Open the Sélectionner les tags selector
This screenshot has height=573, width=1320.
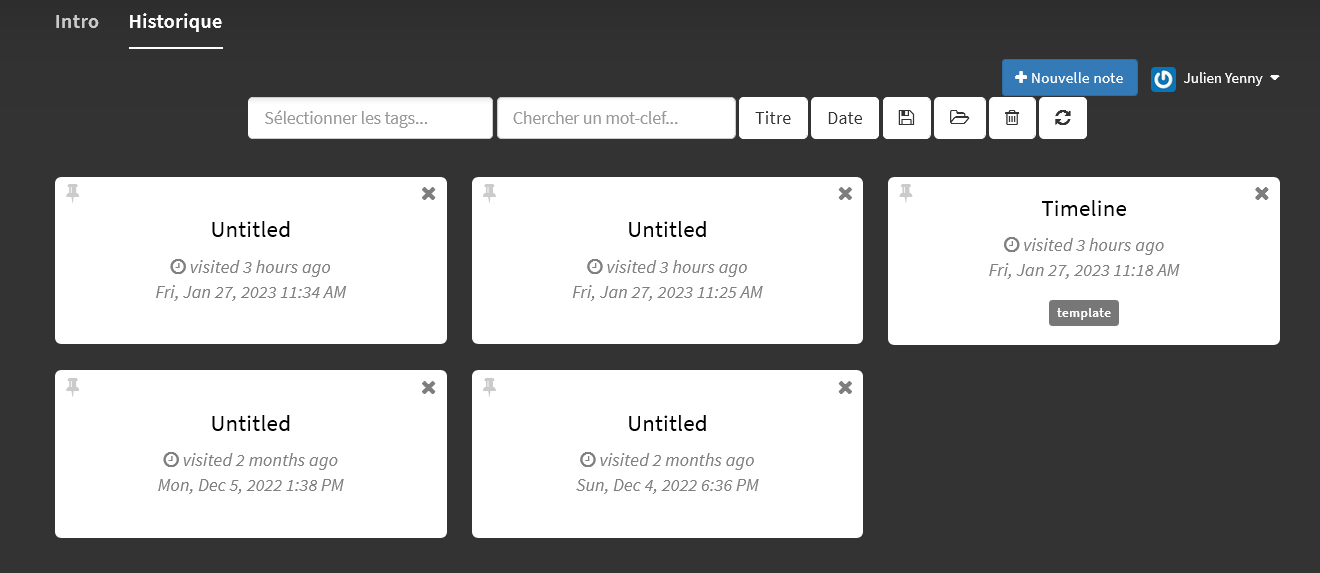pyautogui.click(x=370, y=118)
